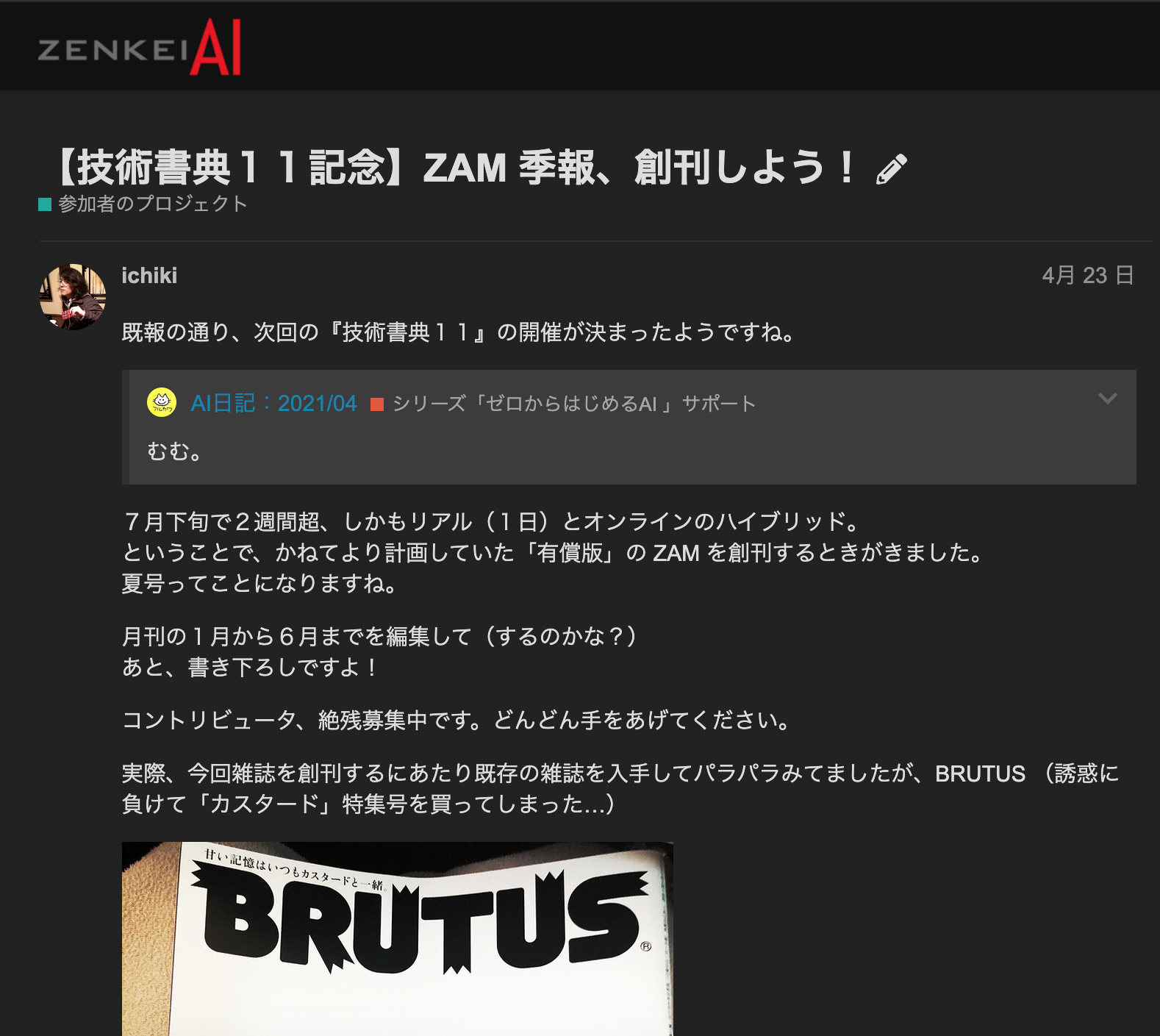The image size is (1160, 1036).
Task: Open ichiki's profile avatar
Action: 72,297
